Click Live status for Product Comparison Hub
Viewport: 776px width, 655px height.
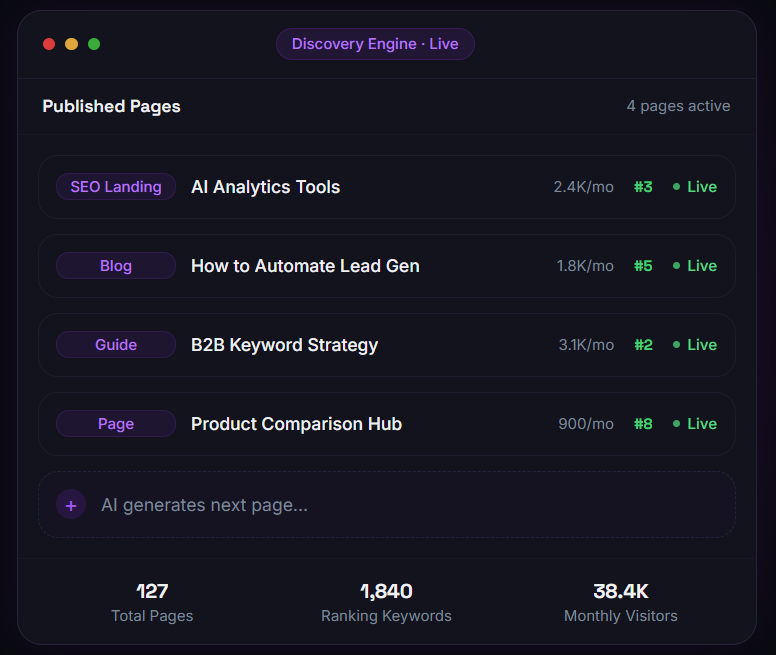click(695, 424)
